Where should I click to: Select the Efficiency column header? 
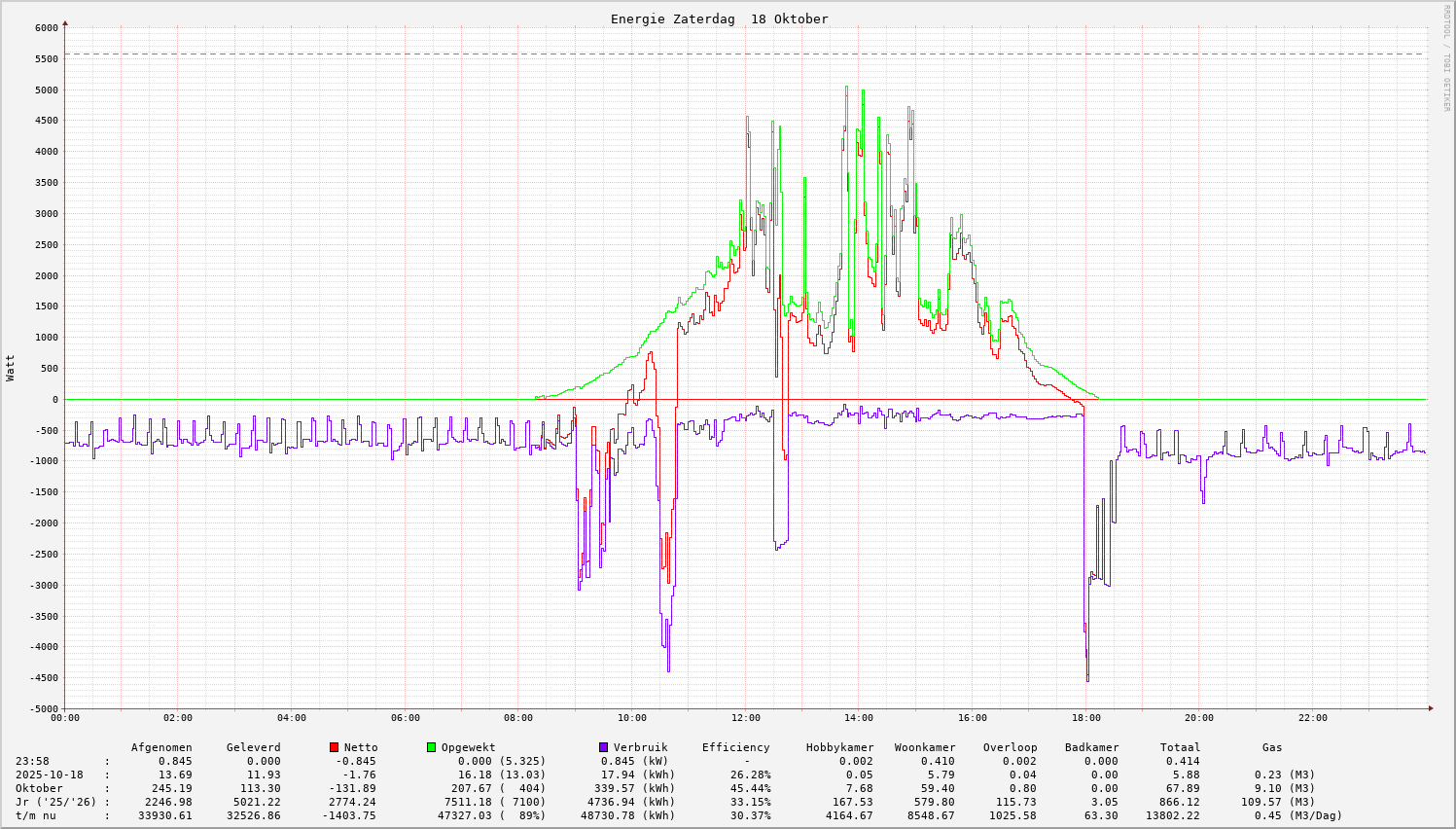[735, 747]
